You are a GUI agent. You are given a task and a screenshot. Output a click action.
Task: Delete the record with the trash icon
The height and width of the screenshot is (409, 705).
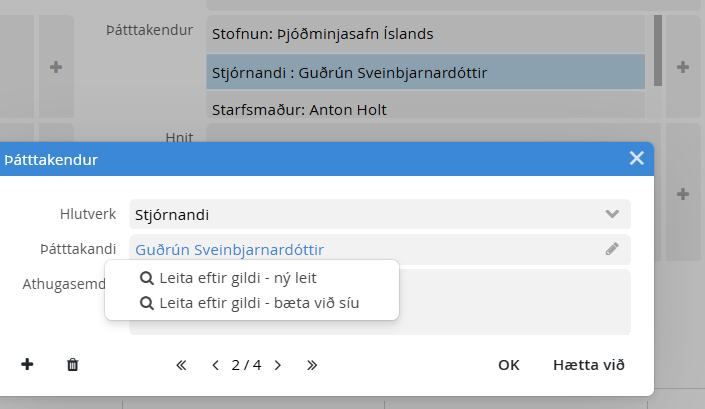(x=72, y=365)
